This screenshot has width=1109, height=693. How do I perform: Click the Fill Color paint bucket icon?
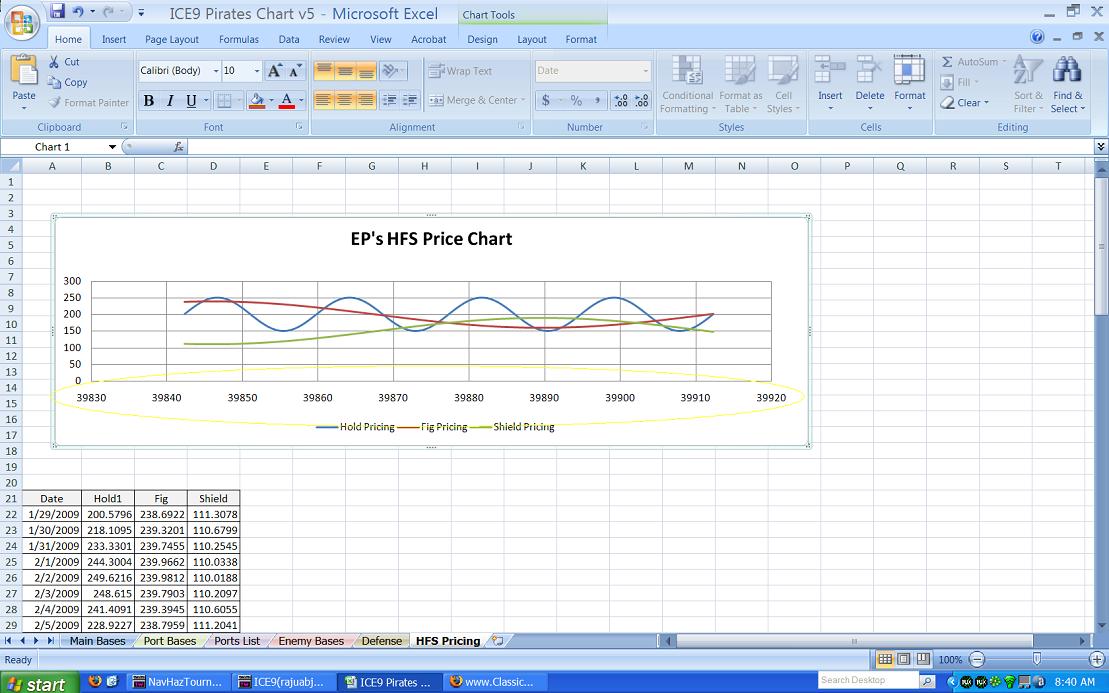[x=257, y=100]
